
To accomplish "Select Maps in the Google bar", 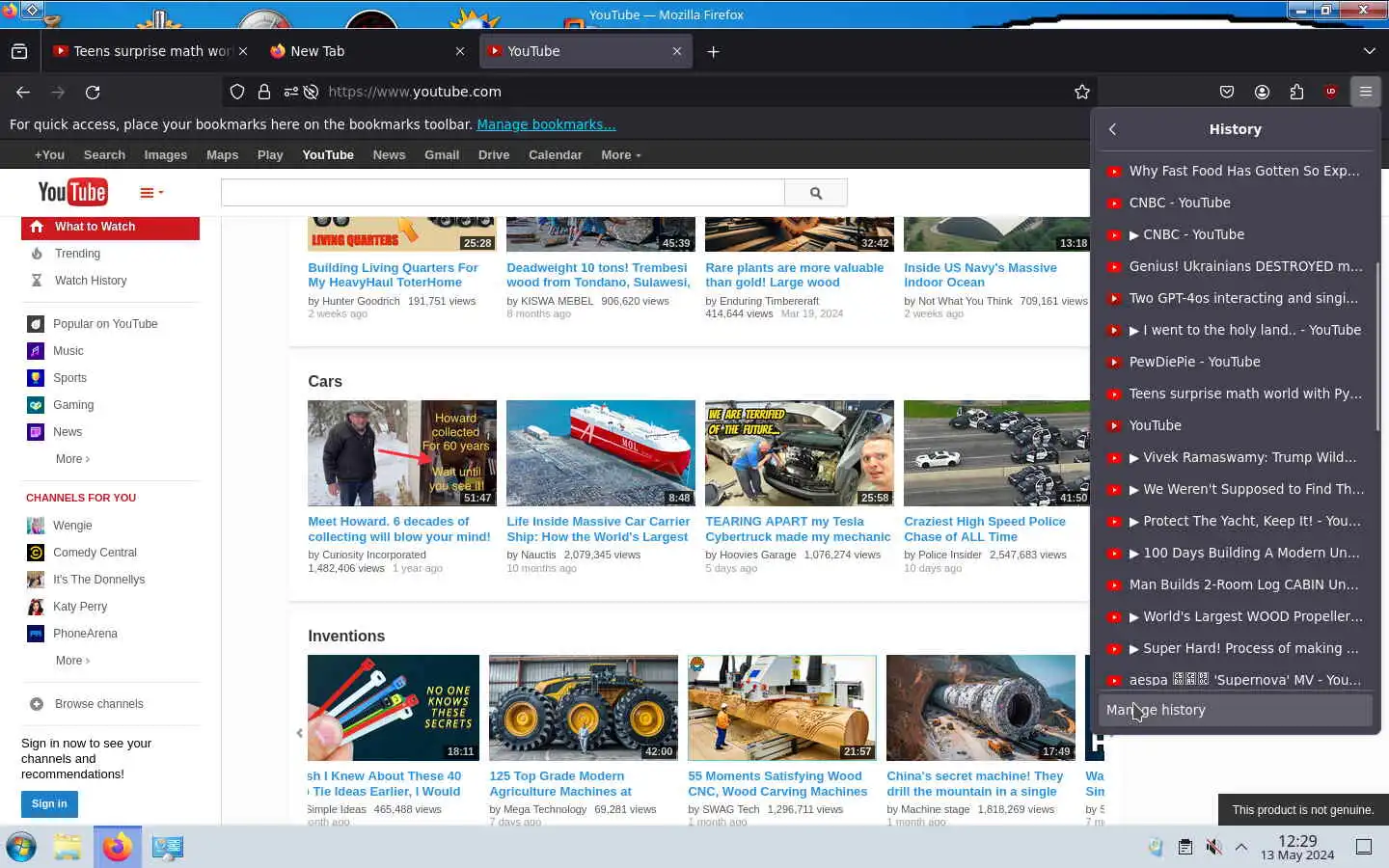I will (222, 154).
